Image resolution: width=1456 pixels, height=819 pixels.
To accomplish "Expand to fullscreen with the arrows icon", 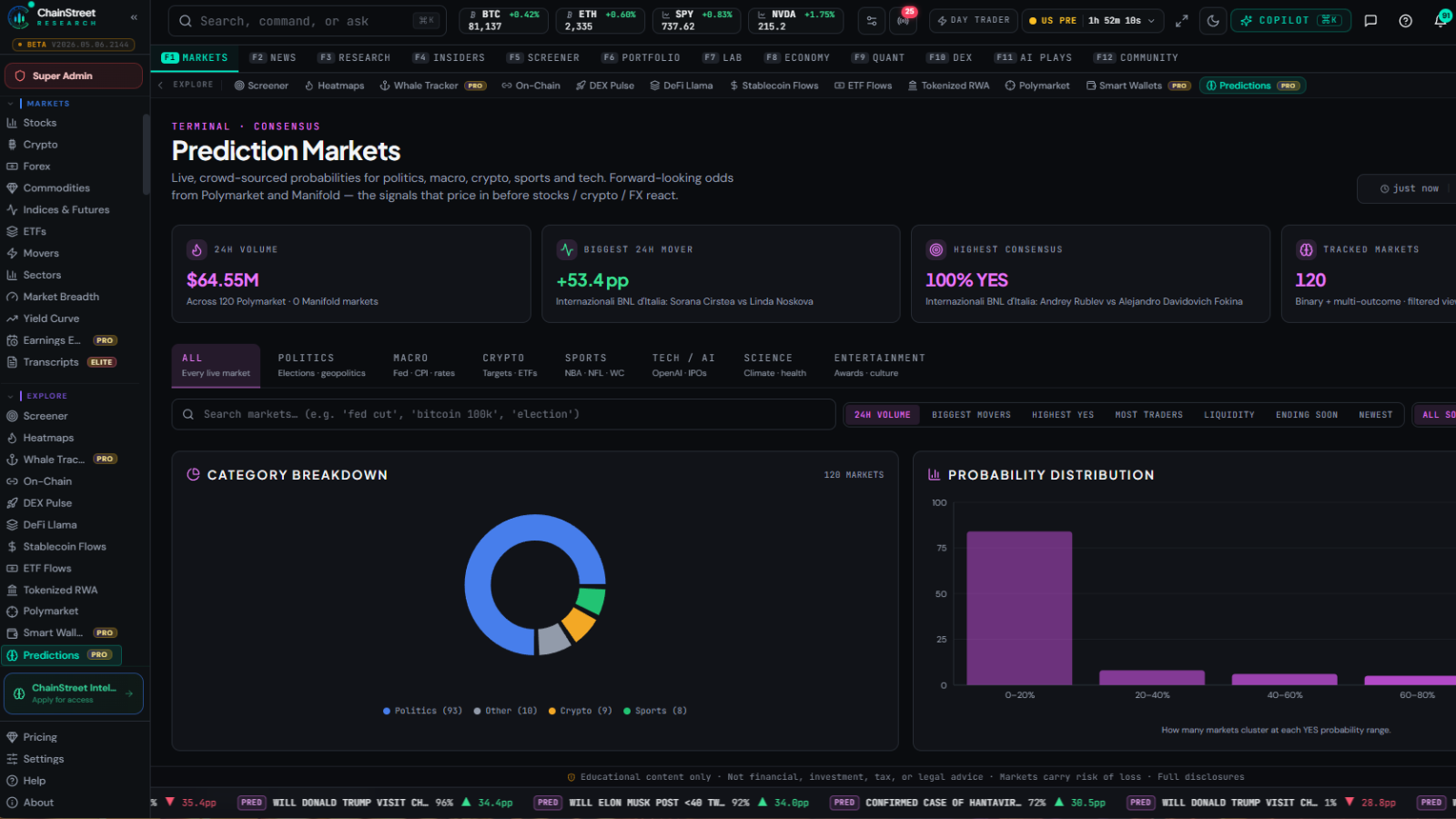I will pos(1181,21).
